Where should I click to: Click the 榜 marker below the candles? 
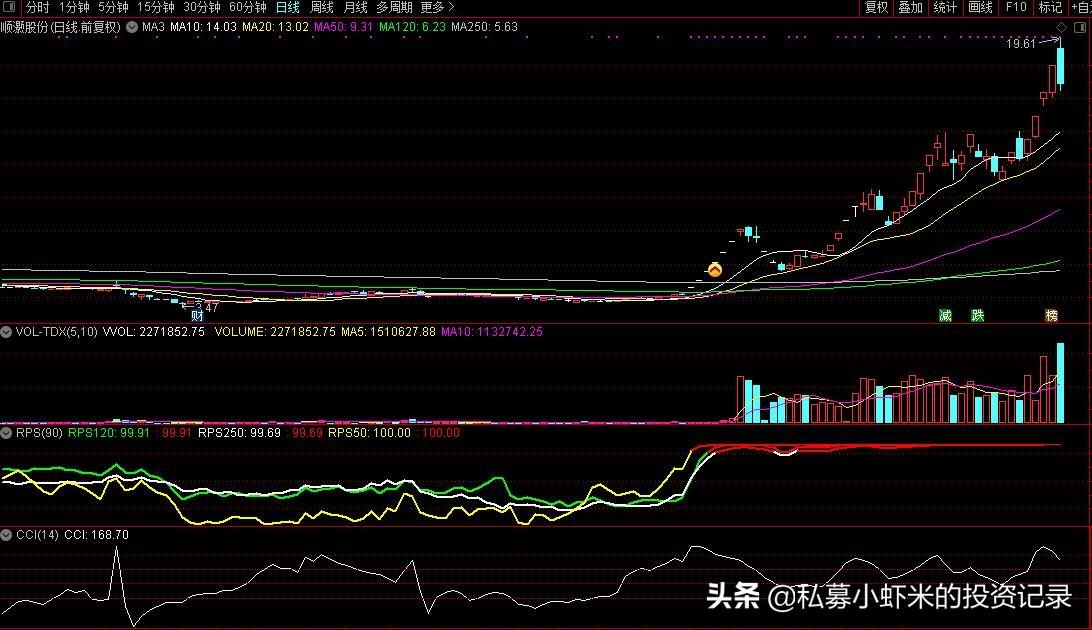click(x=1052, y=315)
